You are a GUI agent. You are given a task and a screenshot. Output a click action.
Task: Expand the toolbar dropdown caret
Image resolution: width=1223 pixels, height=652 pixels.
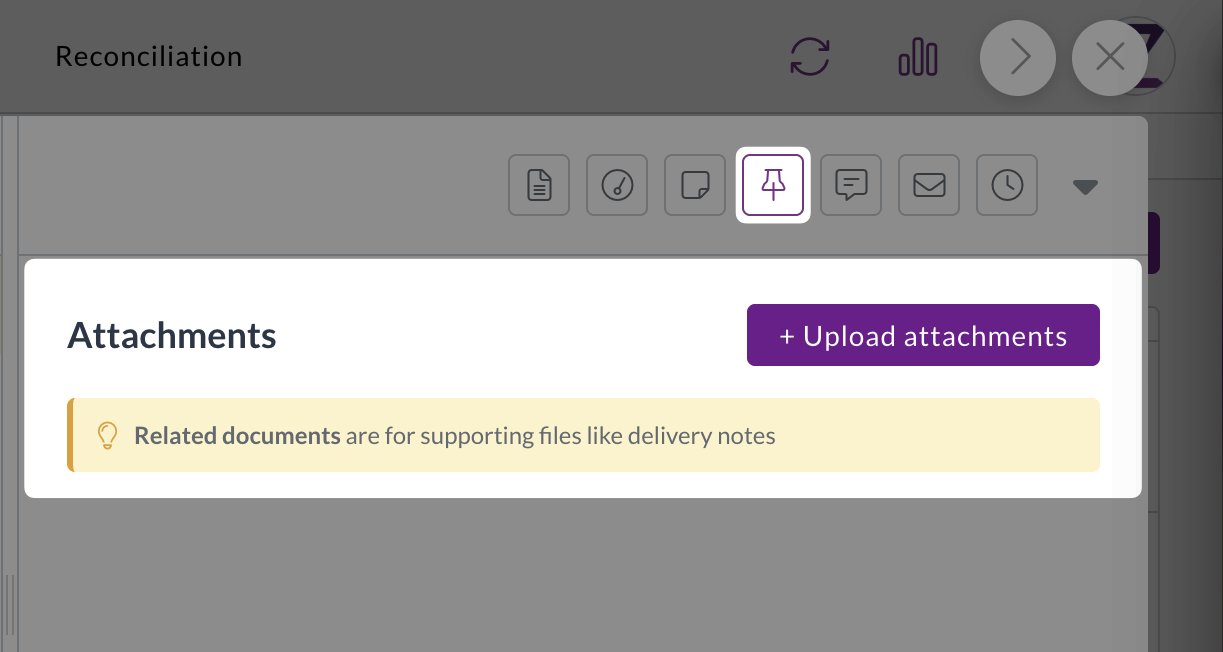tap(1085, 186)
